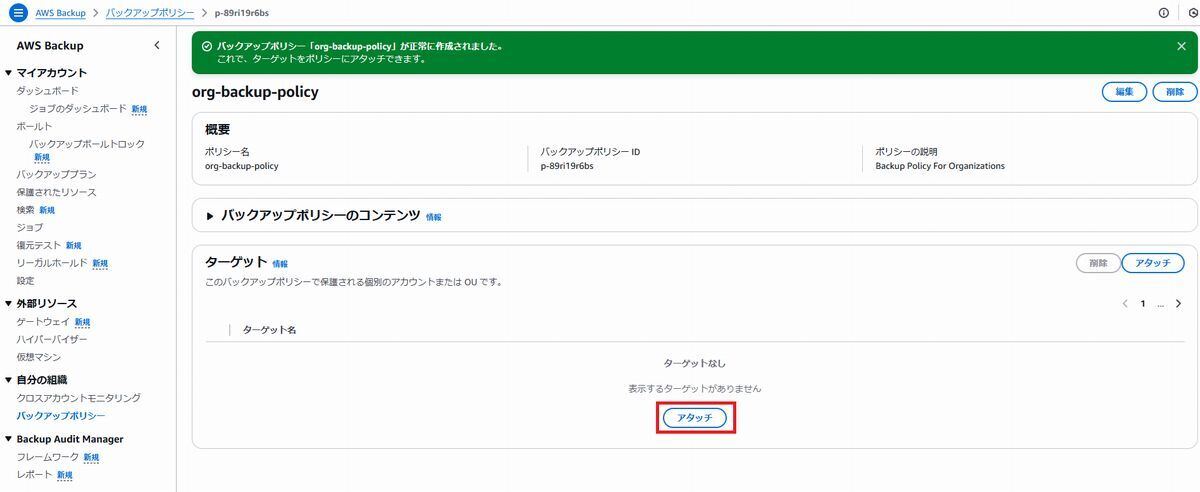1200x492 pixels.
Task: Open ジョブのダッシュボード in sidebar
Action: 78,109
